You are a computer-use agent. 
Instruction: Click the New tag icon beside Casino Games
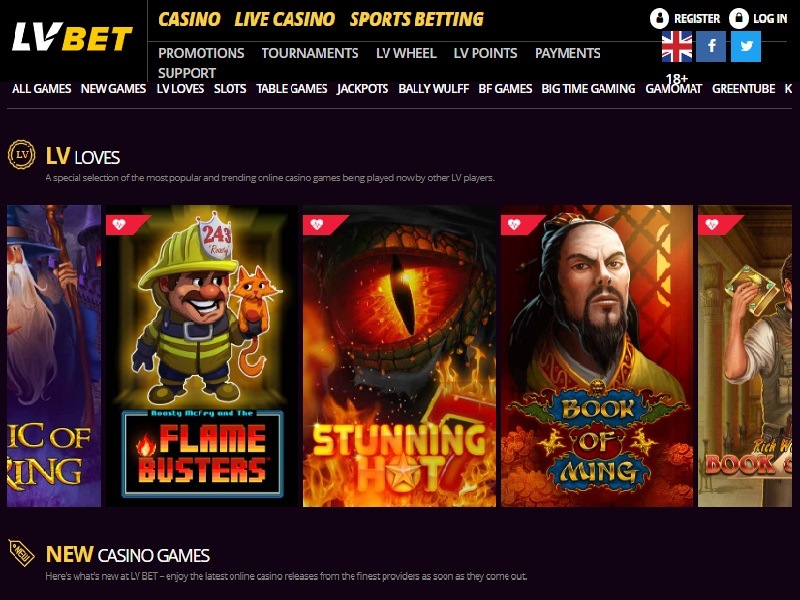coord(21,553)
